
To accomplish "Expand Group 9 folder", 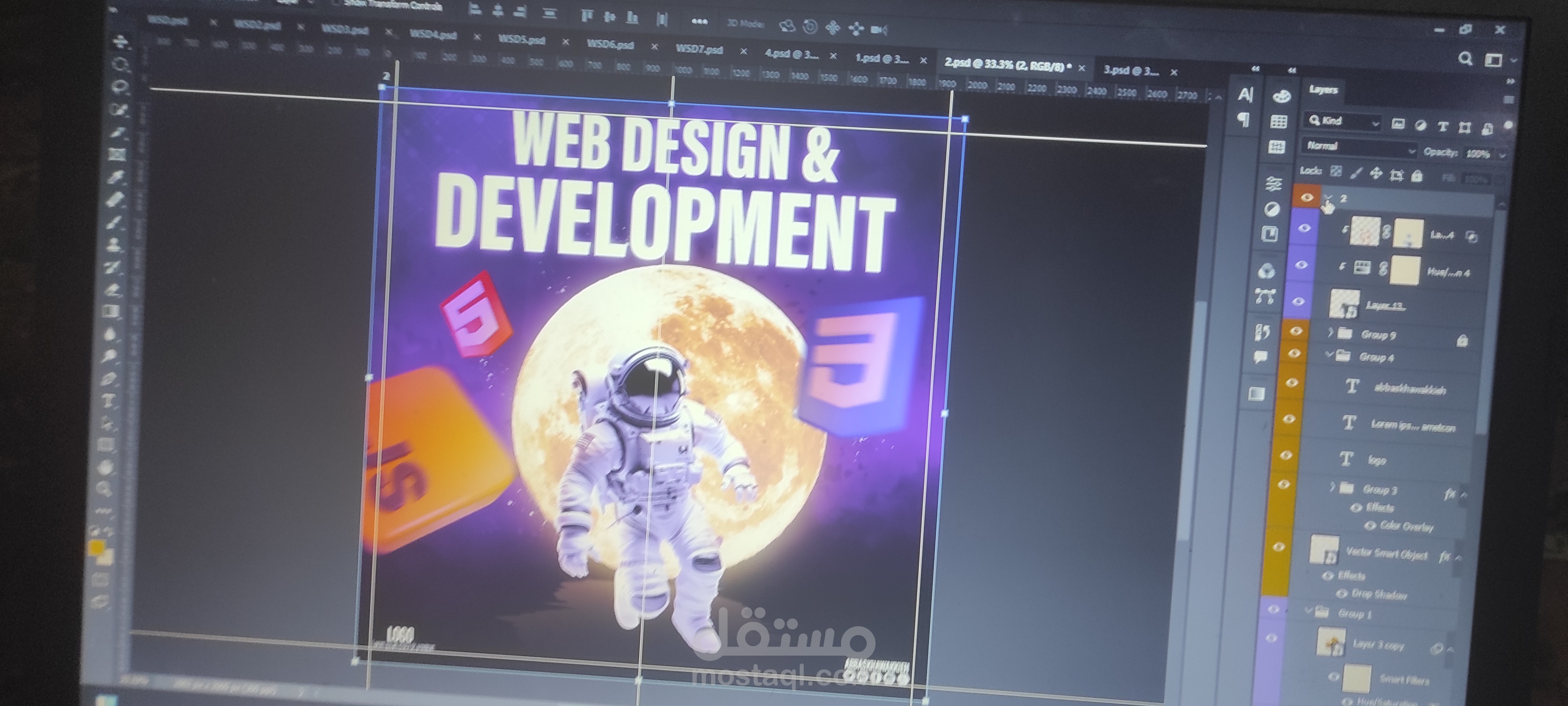I will [1331, 332].
